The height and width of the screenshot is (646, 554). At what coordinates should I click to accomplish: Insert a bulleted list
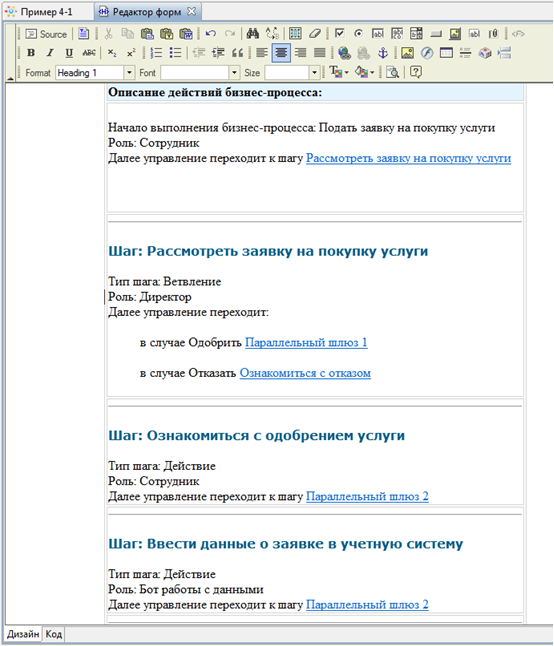click(x=175, y=53)
